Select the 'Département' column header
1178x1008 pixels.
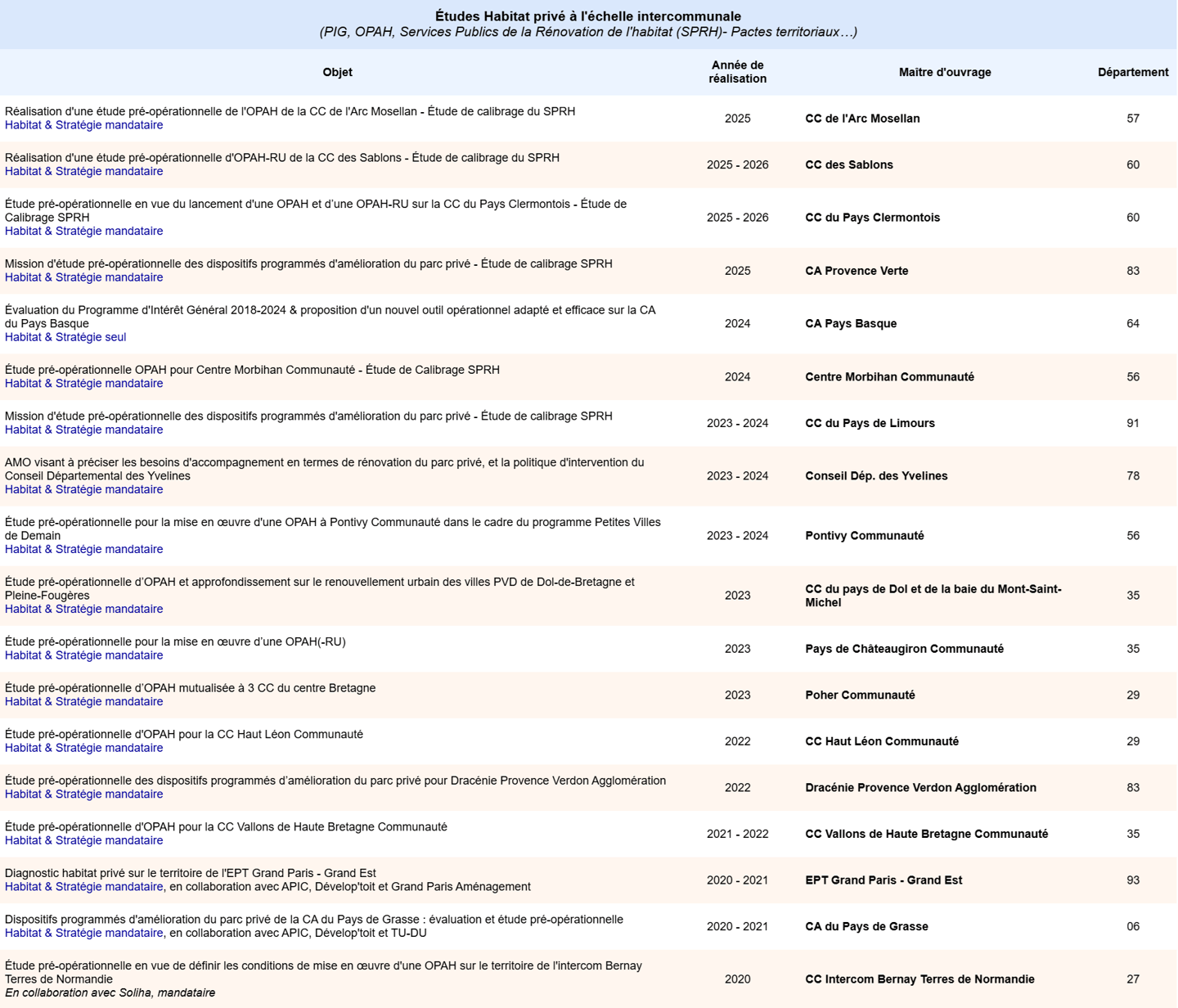click(1133, 72)
